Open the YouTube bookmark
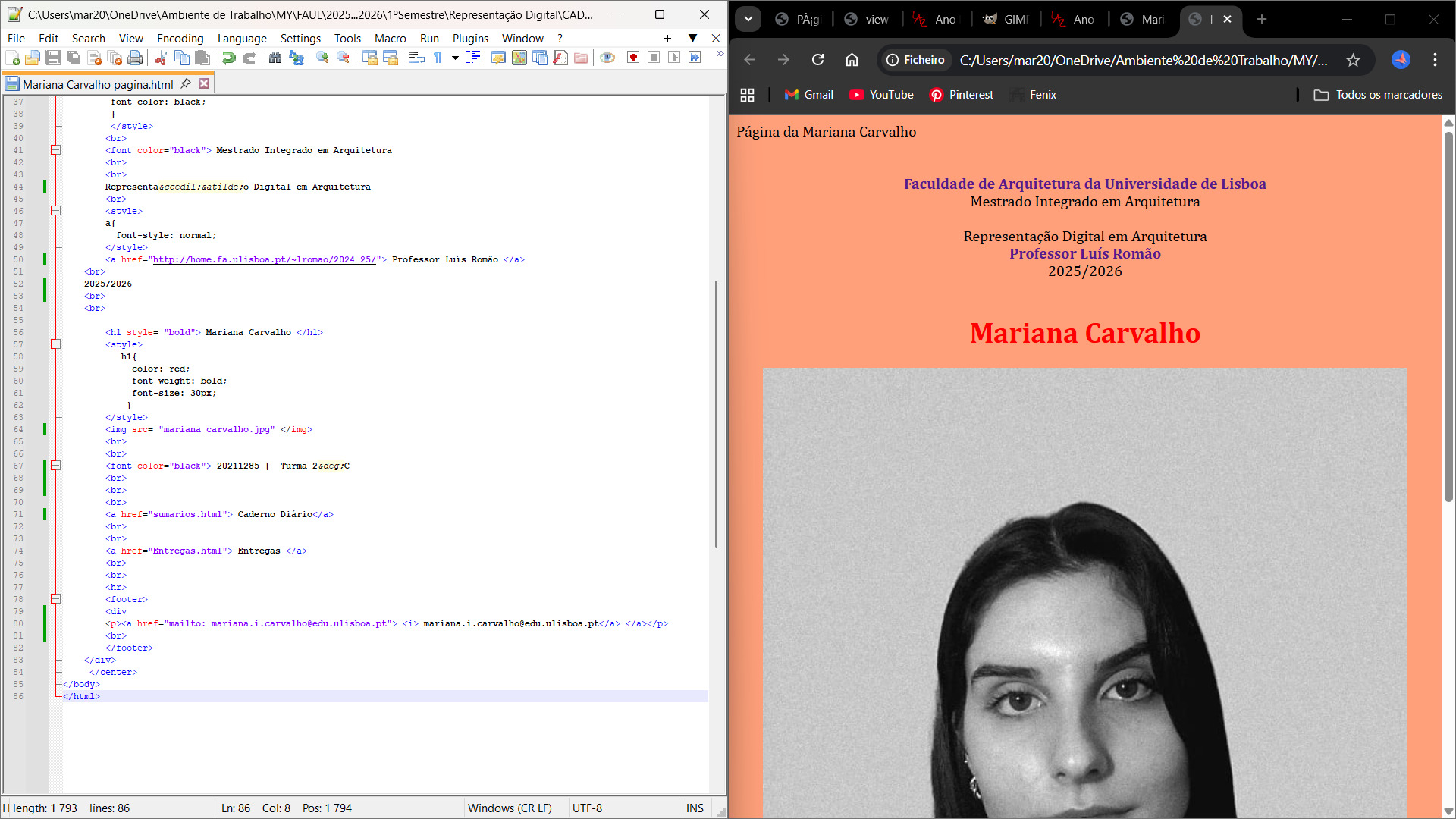The image size is (1456, 819). (881, 95)
